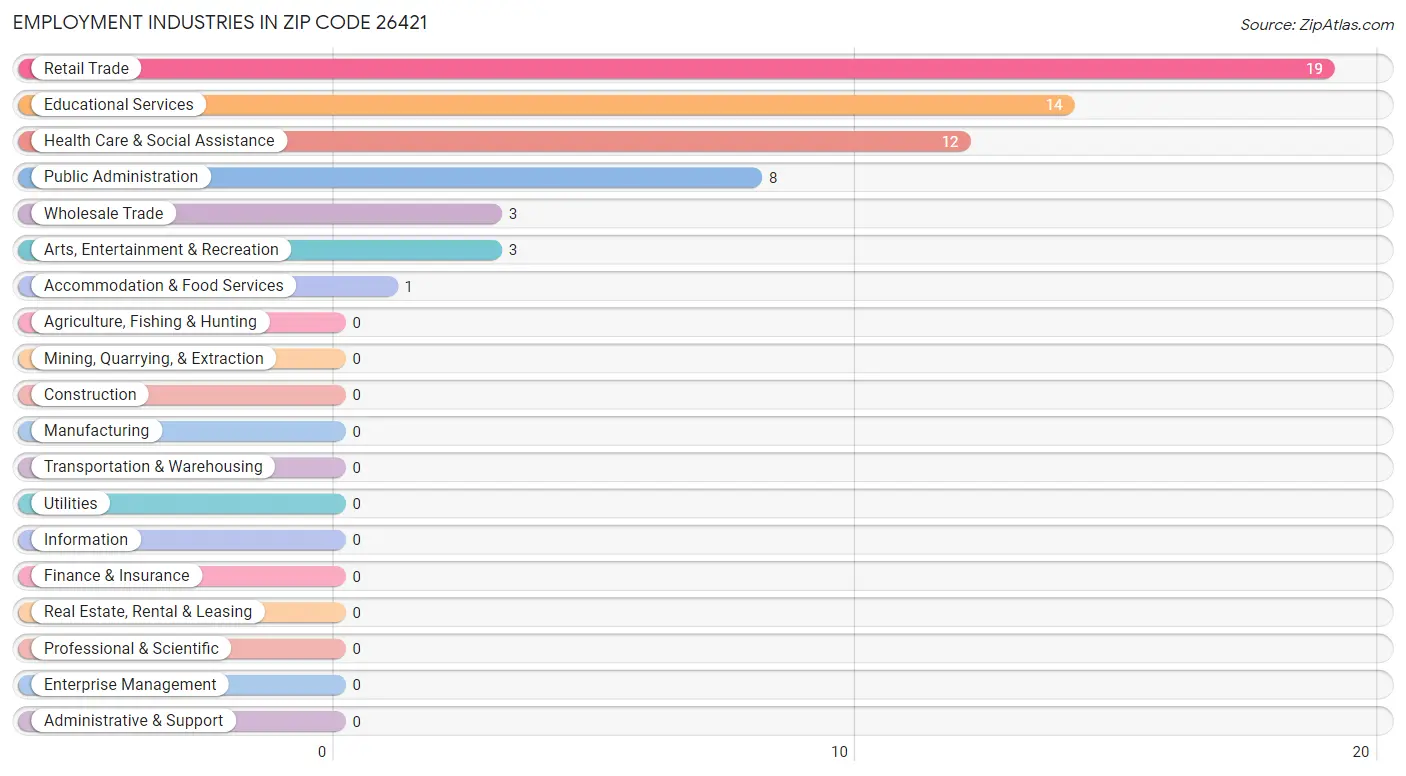1406x776 pixels.
Task: Click the value 8 beside Public Administration
Action: (x=773, y=178)
